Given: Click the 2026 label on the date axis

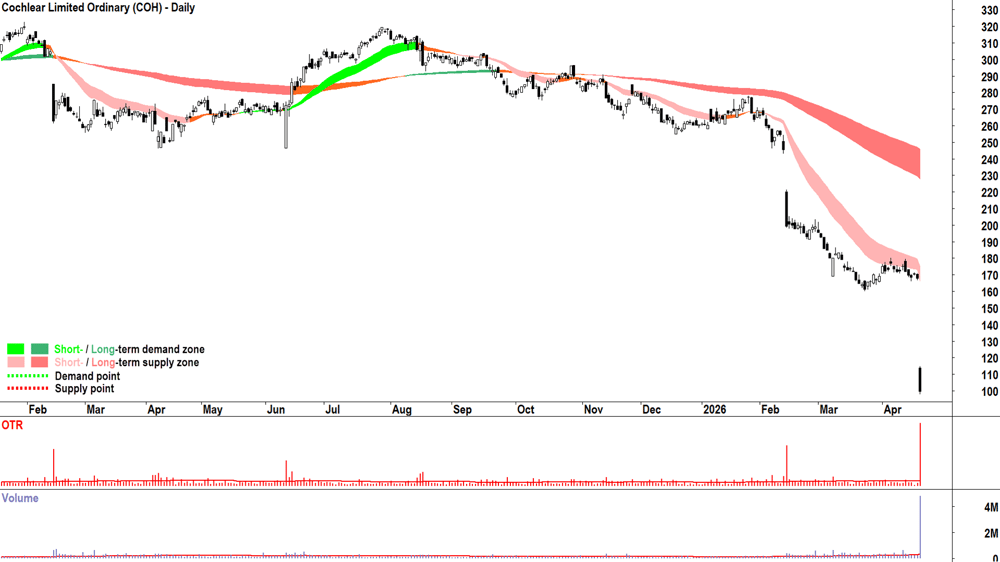Looking at the screenshot, I should pyautogui.click(x=714, y=410).
